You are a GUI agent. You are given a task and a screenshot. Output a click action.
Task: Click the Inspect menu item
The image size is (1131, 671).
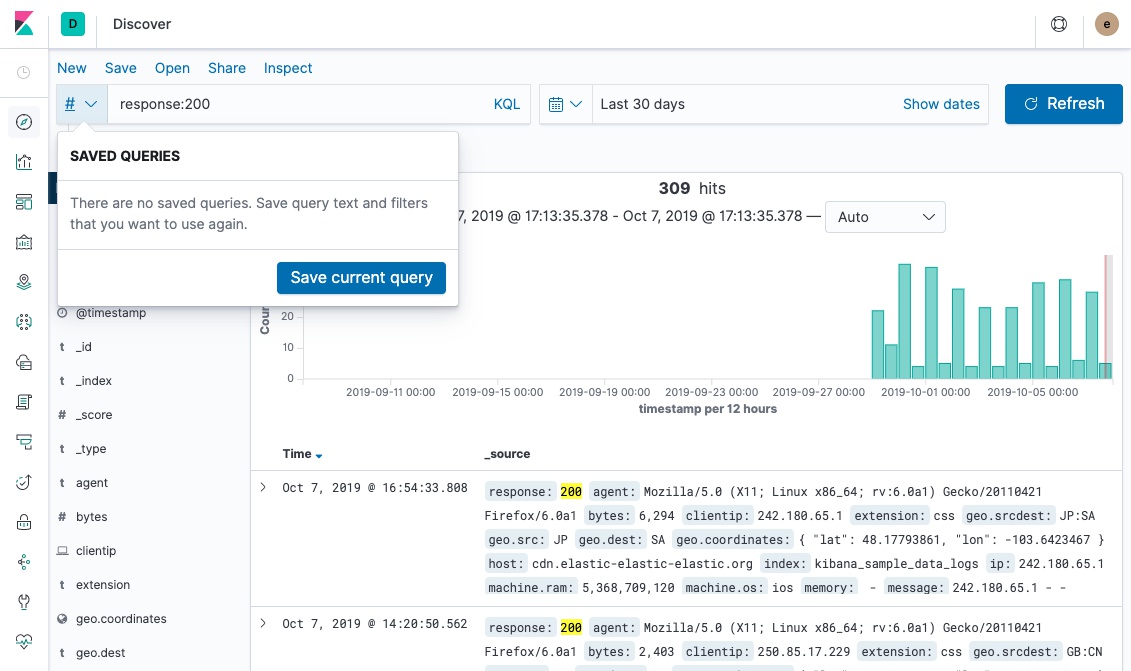pyautogui.click(x=288, y=68)
